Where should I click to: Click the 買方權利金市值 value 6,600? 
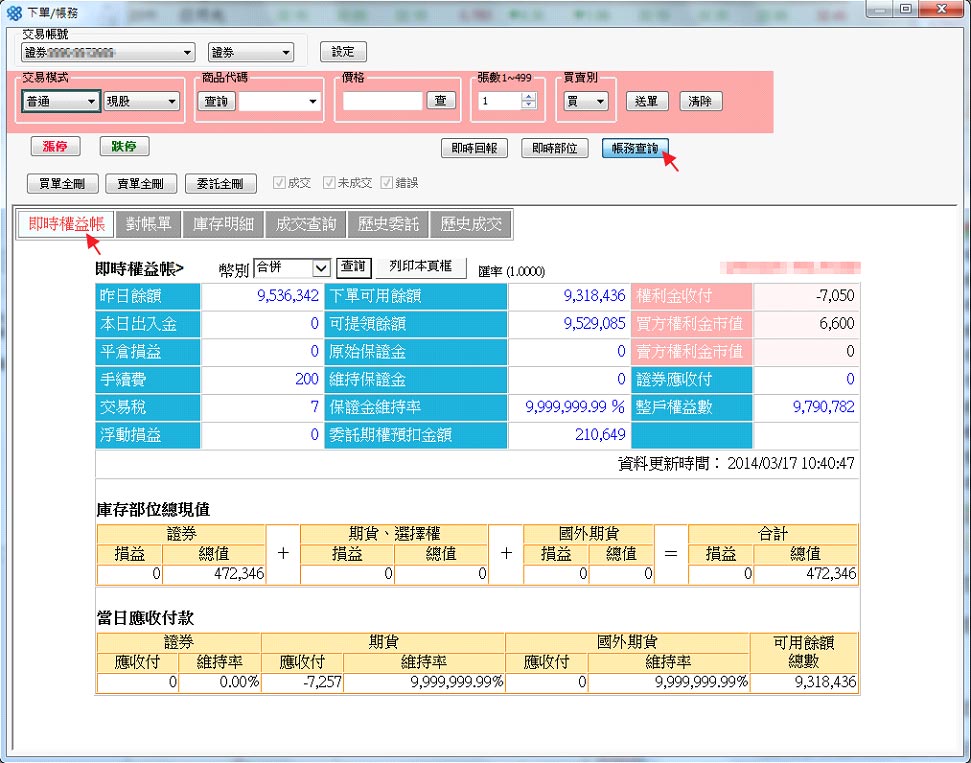pyautogui.click(x=837, y=323)
